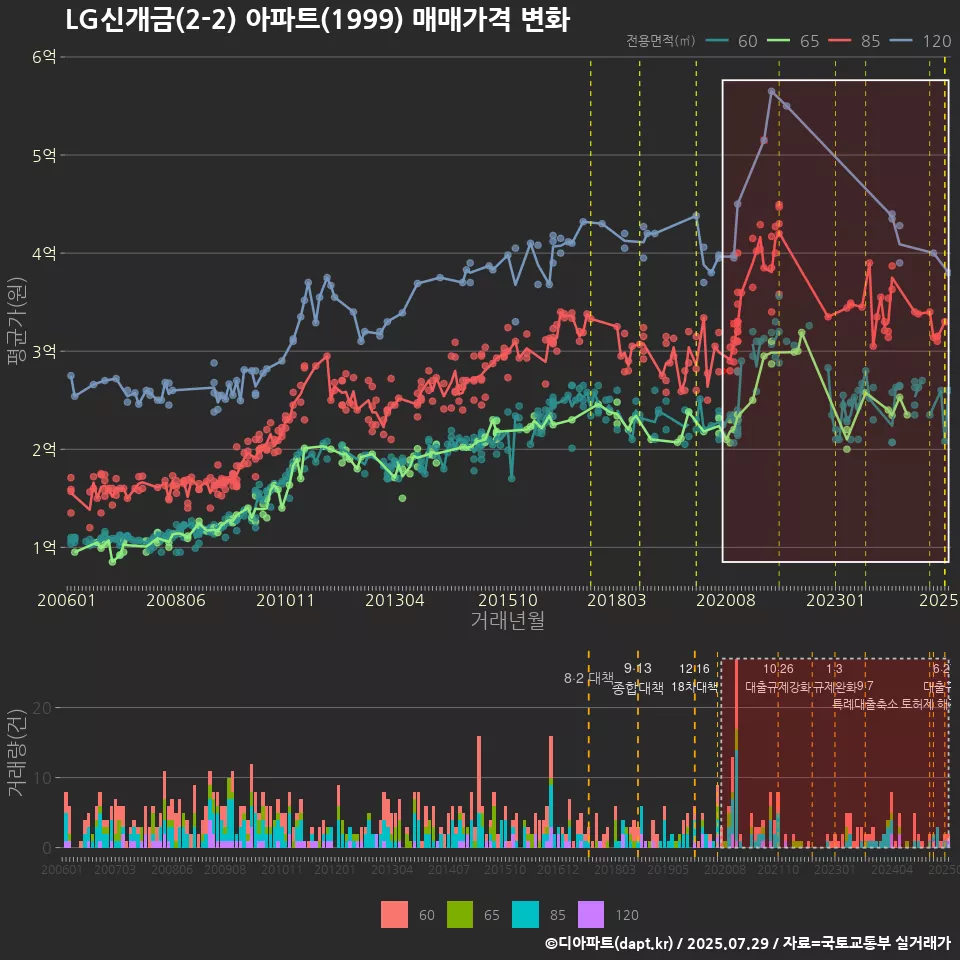Screen dimensions: 960x960
Task: Click the cyan 85 swatch in bottom legend
Action: 525,915
